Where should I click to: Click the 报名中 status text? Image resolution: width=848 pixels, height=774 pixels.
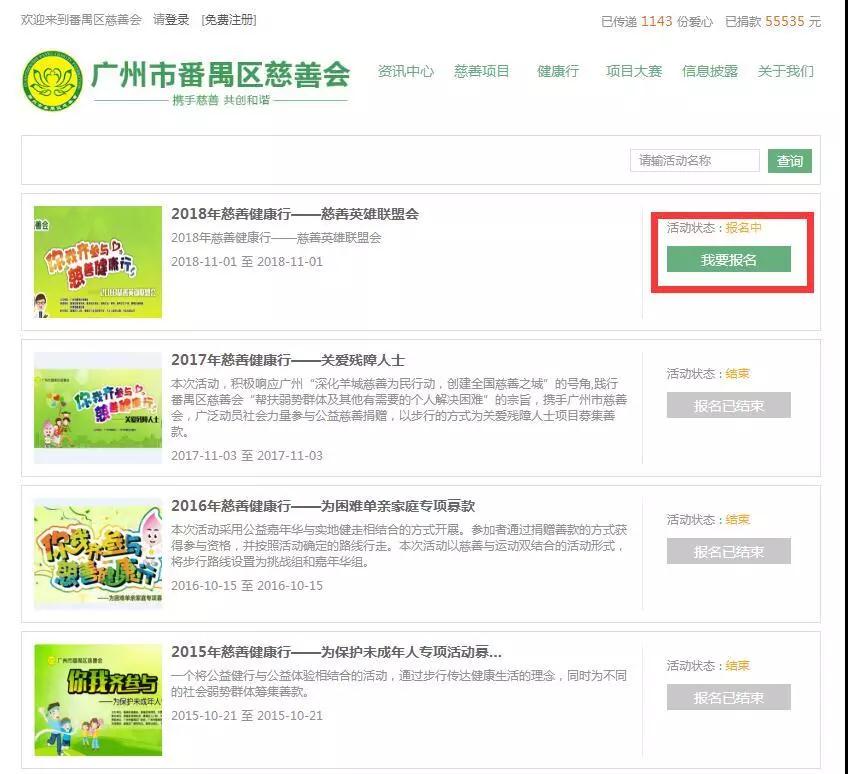(x=743, y=228)
